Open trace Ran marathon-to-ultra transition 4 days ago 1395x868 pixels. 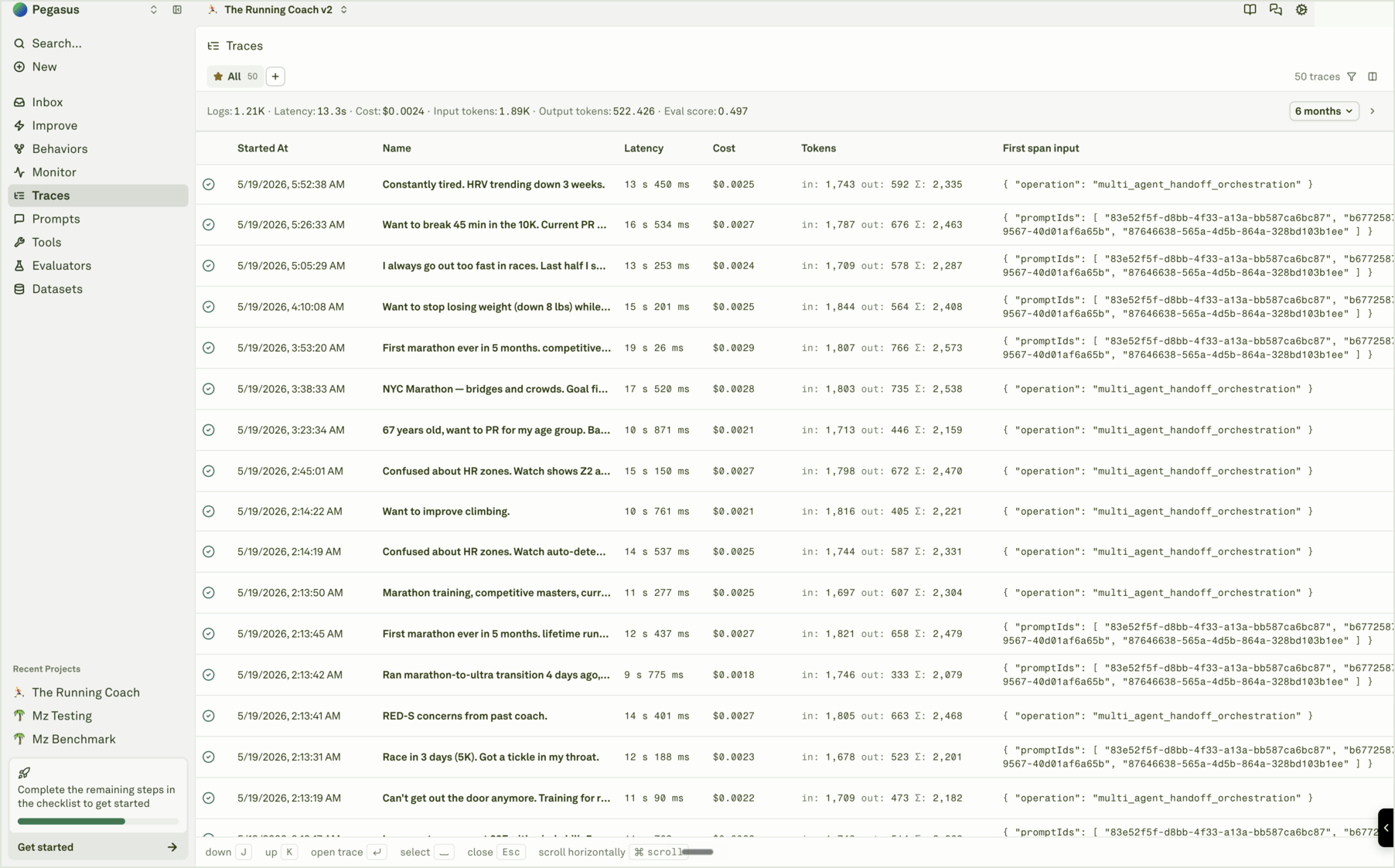point(496,675)
